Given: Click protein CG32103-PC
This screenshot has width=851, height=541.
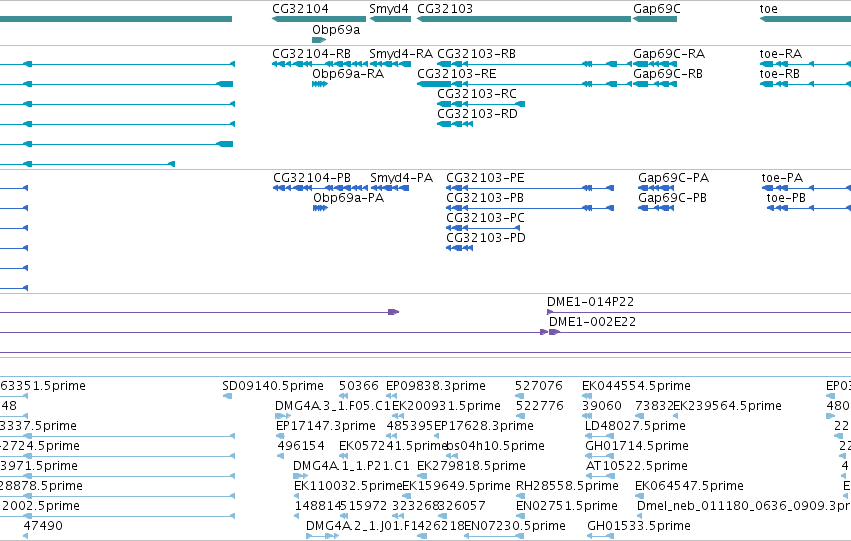Looking at the screenshot, I should click(x=485, y=218).
